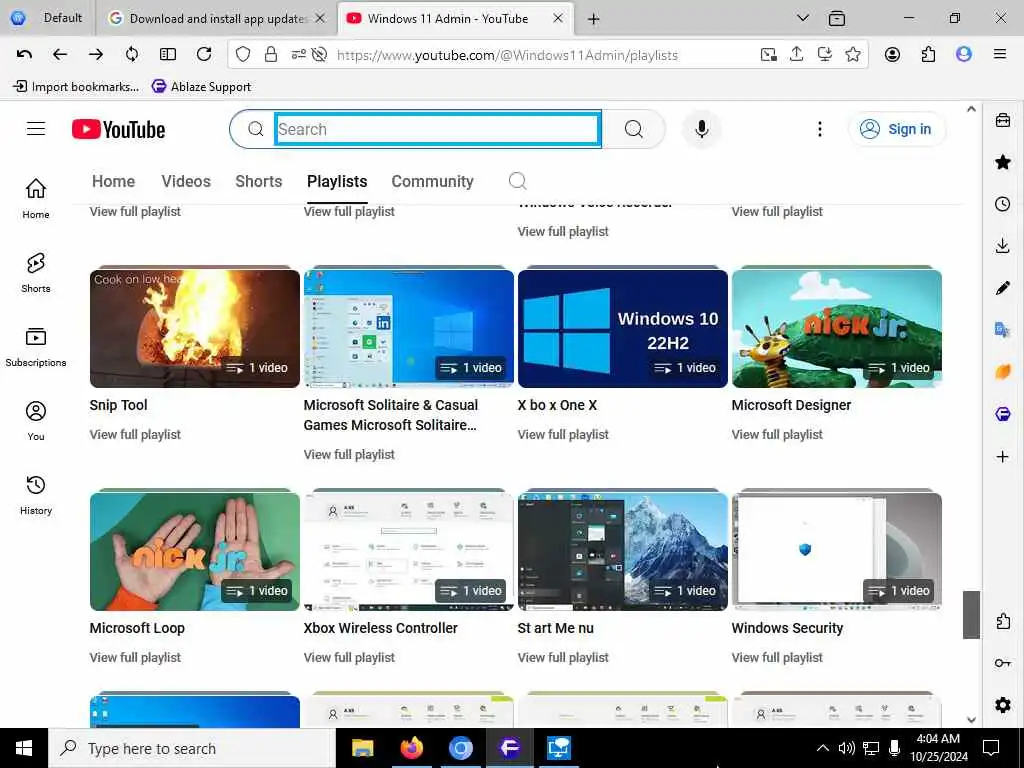Click the browser URL address field
The image size is (1024, 768).
pos(507,55)
